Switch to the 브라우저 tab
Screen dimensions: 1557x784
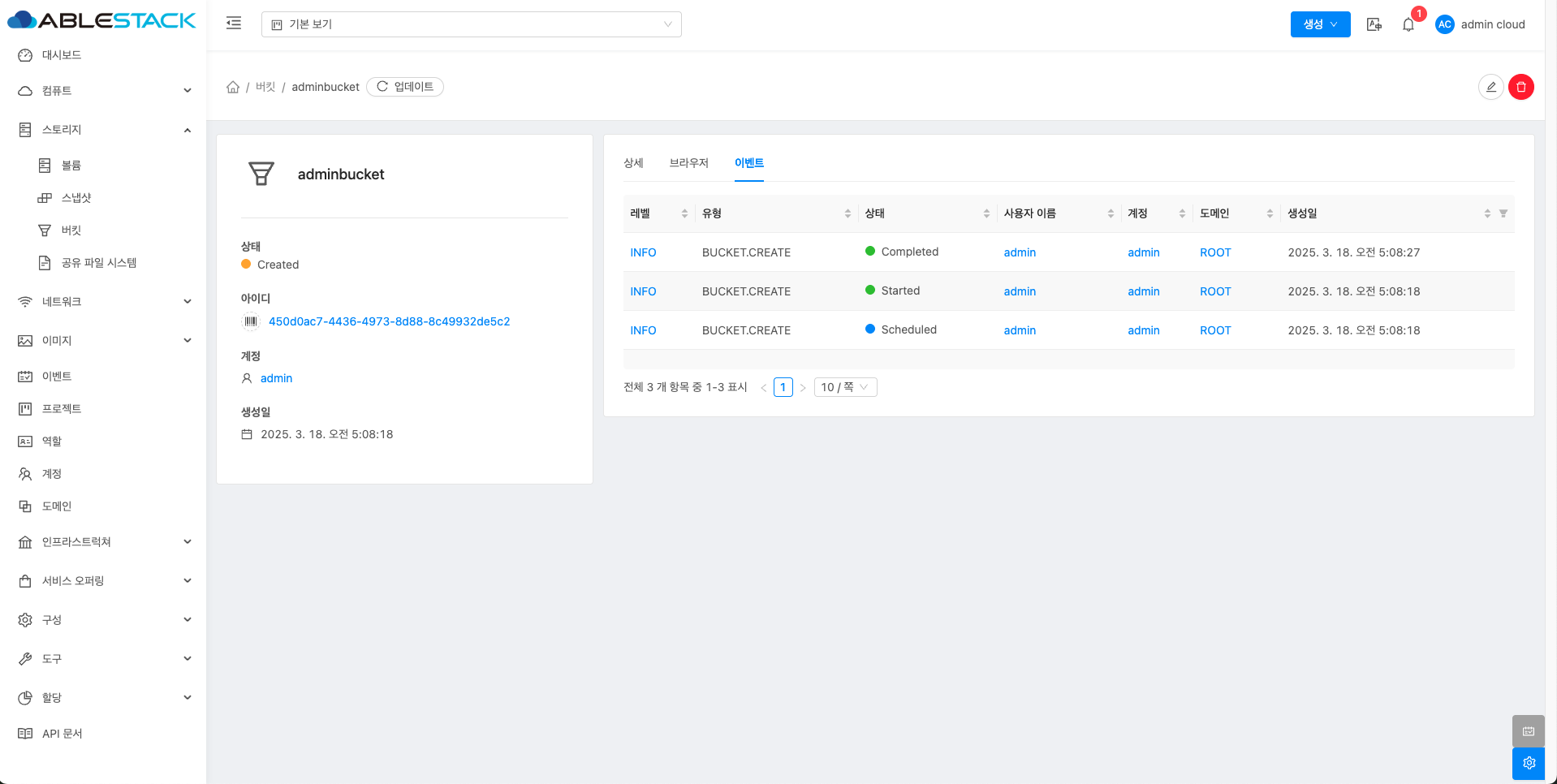688,163
